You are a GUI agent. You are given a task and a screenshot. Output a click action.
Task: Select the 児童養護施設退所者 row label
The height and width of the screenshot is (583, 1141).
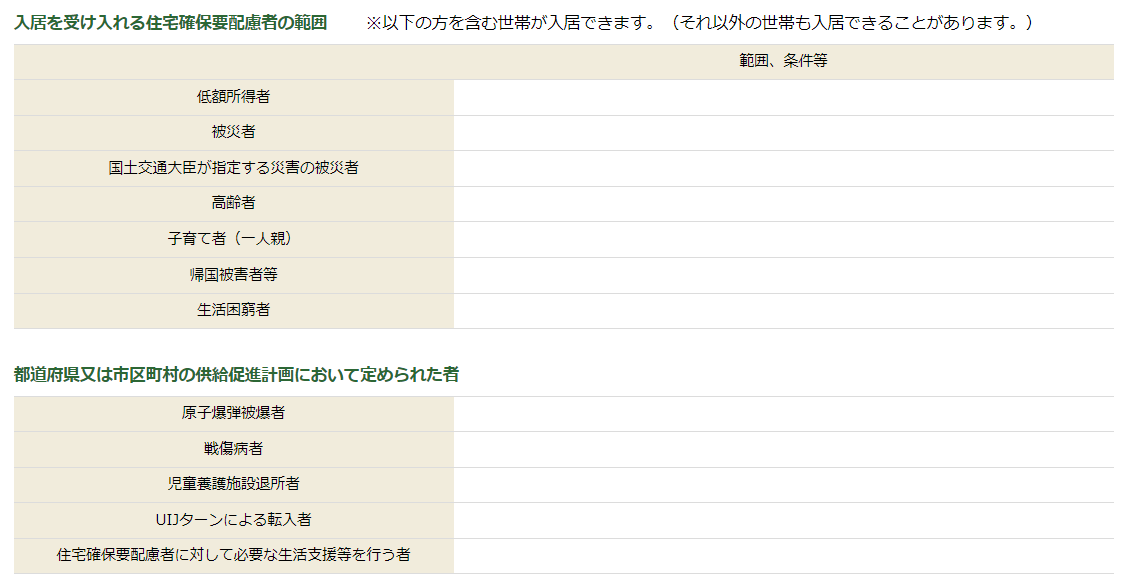click(x=233, y=484)
